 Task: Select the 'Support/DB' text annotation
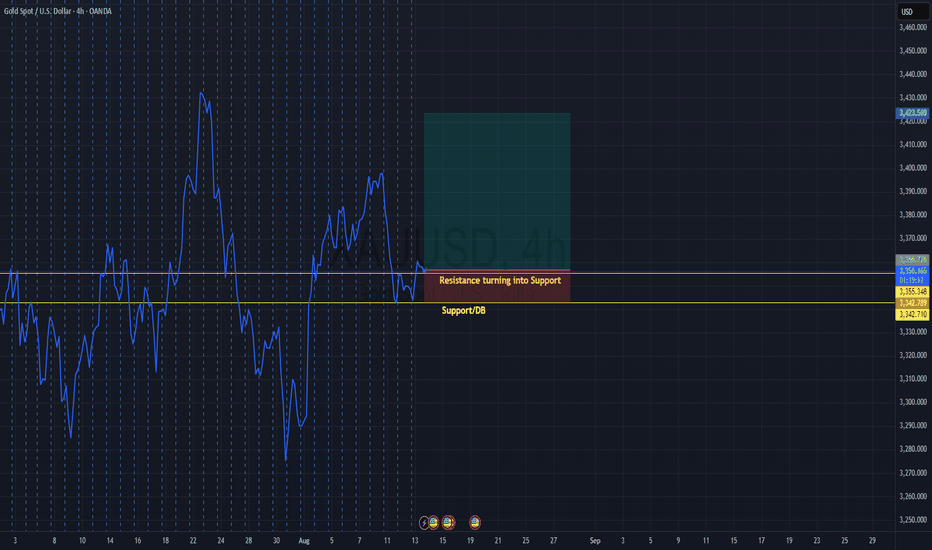coord(464,310)
